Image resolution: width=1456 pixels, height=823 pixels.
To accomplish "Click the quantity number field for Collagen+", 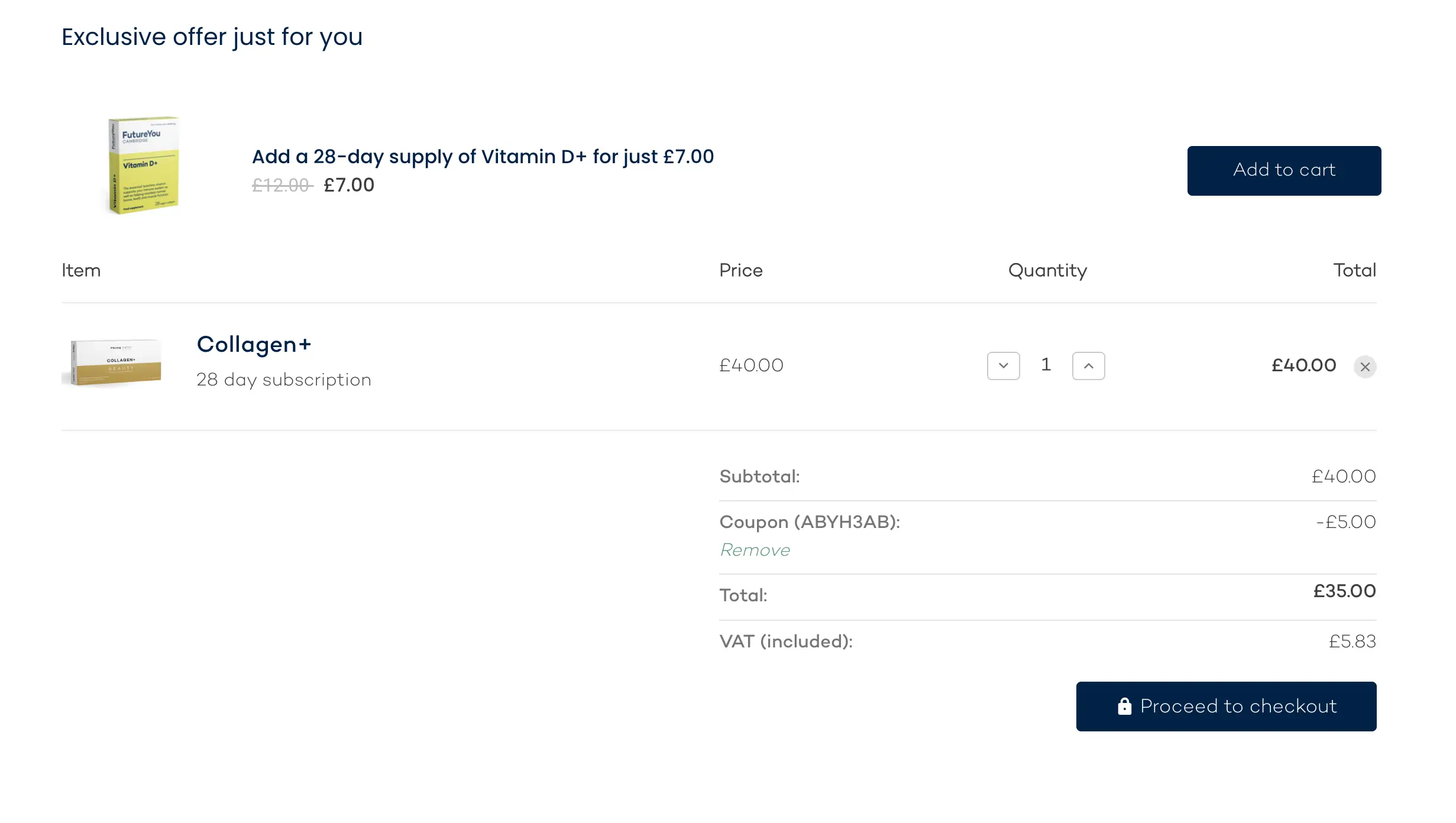I will 1046,365.
